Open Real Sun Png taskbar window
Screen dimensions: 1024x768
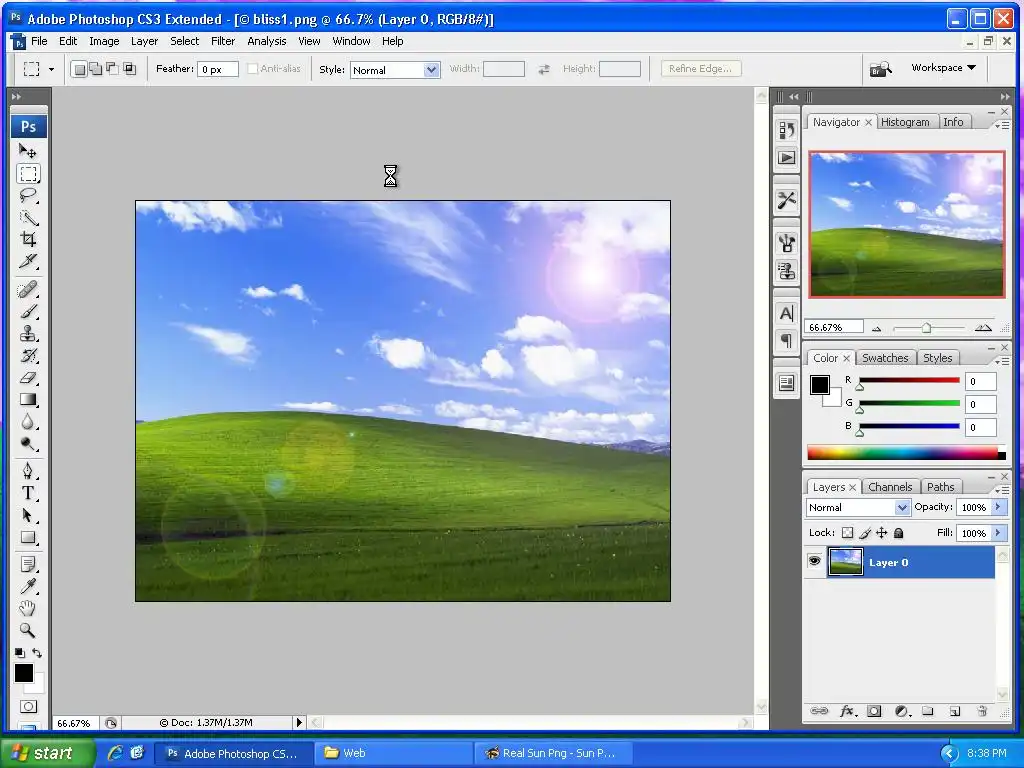(x=554, y=753)
